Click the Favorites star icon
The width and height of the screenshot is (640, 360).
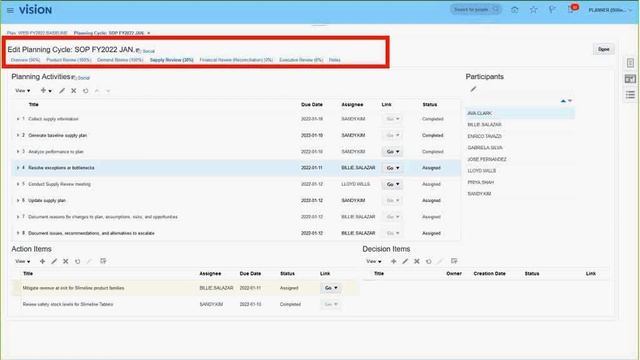coord(533,10)
